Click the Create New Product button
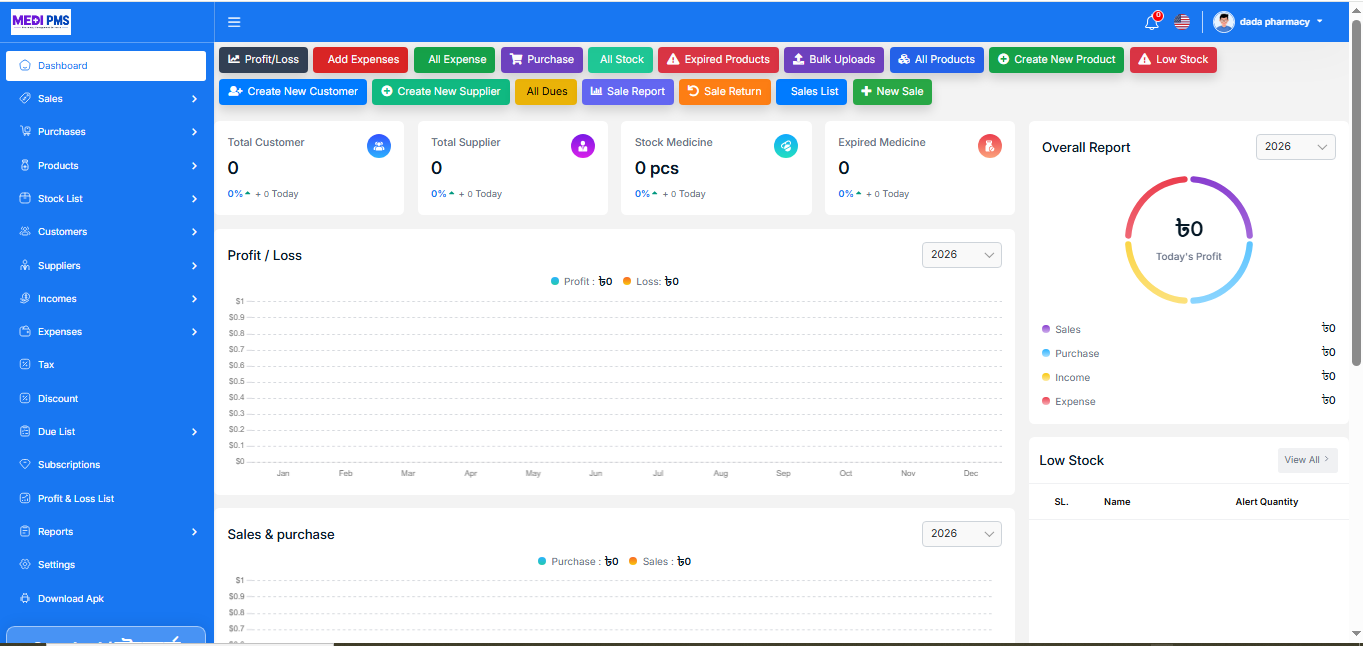The height and width of the screenshot is (646, 1363). (x=1056, y=60)
